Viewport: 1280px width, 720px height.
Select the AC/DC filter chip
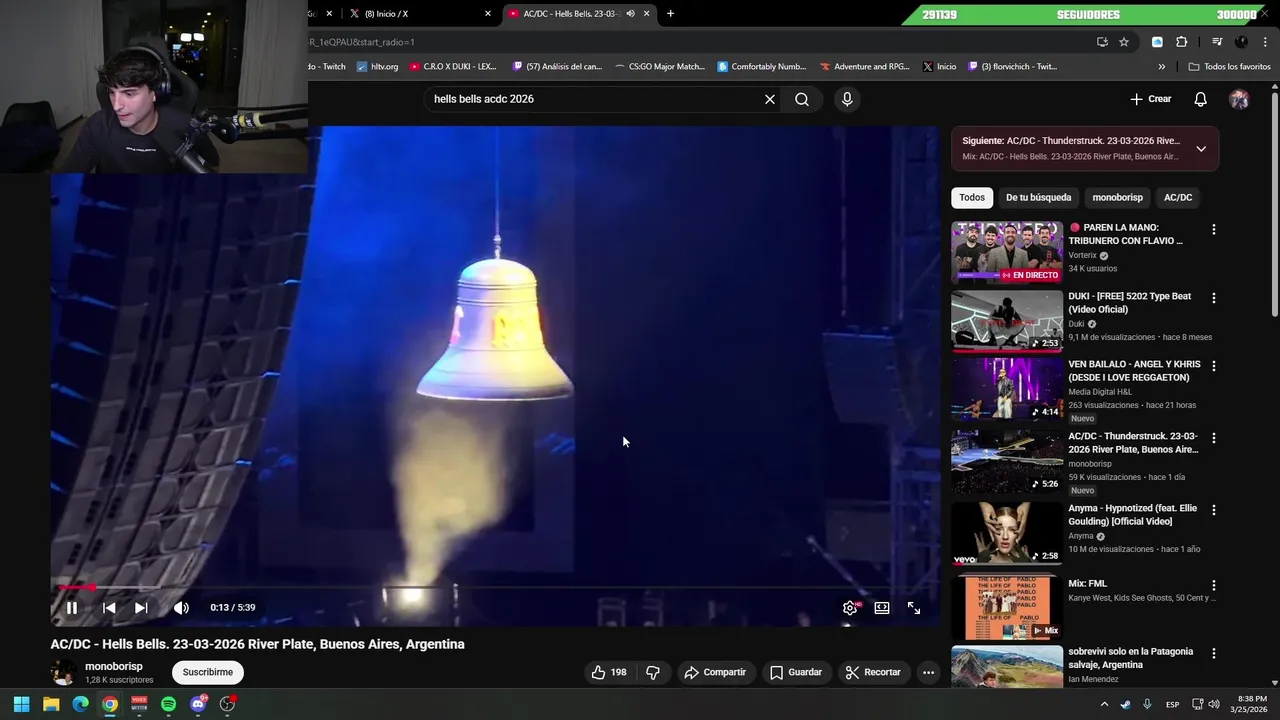coord(1178,197)
